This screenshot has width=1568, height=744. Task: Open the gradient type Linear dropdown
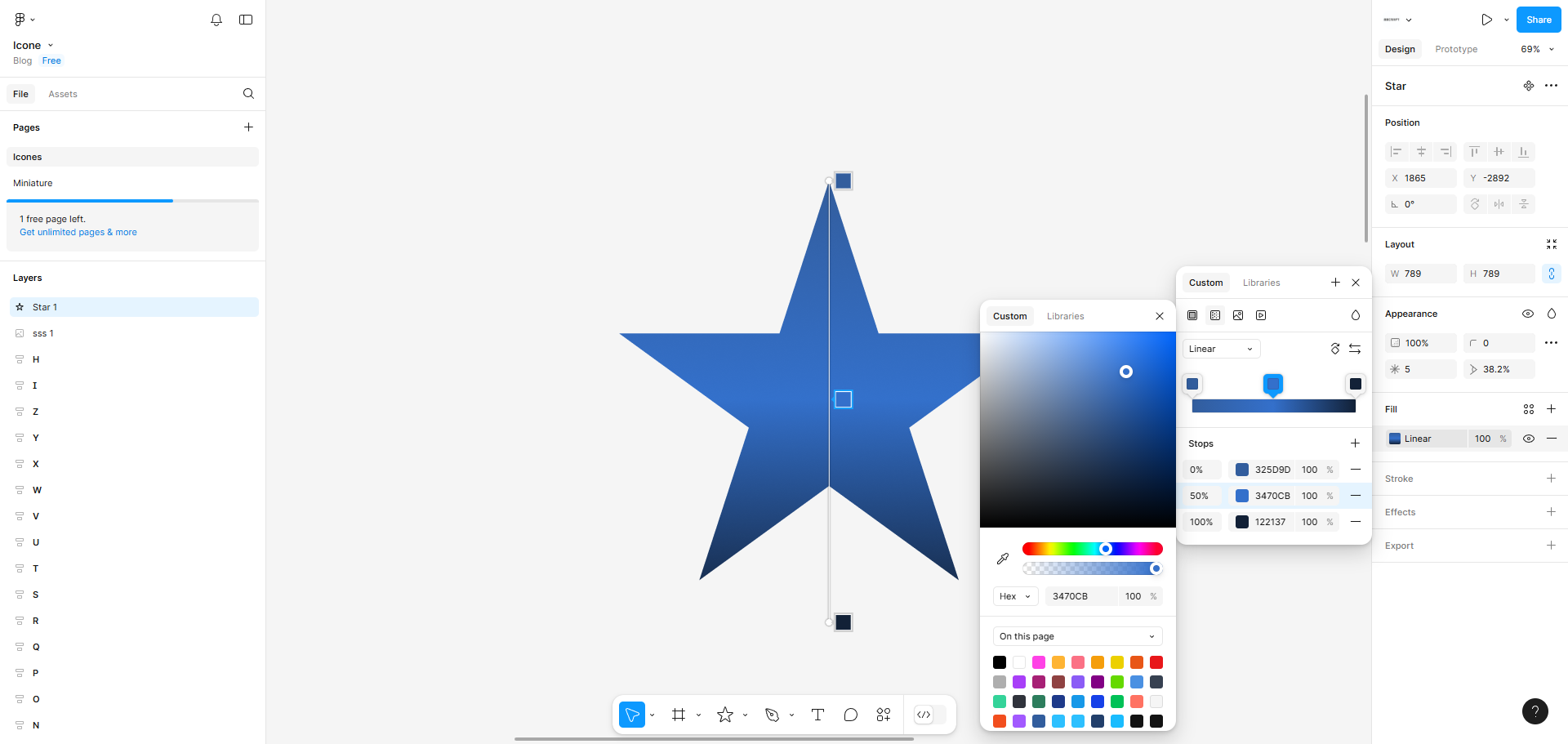click(1221, 349)
